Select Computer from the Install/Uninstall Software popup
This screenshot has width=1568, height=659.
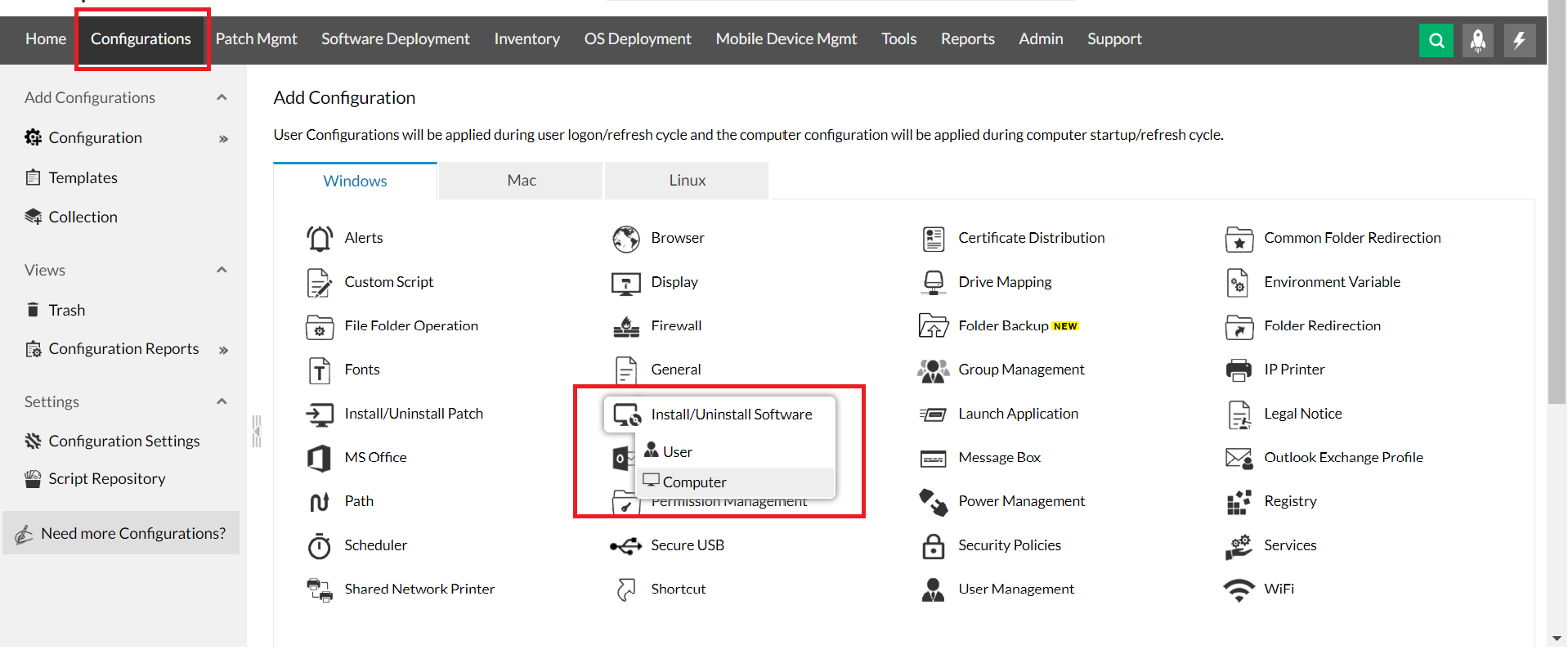click(694, 482)
